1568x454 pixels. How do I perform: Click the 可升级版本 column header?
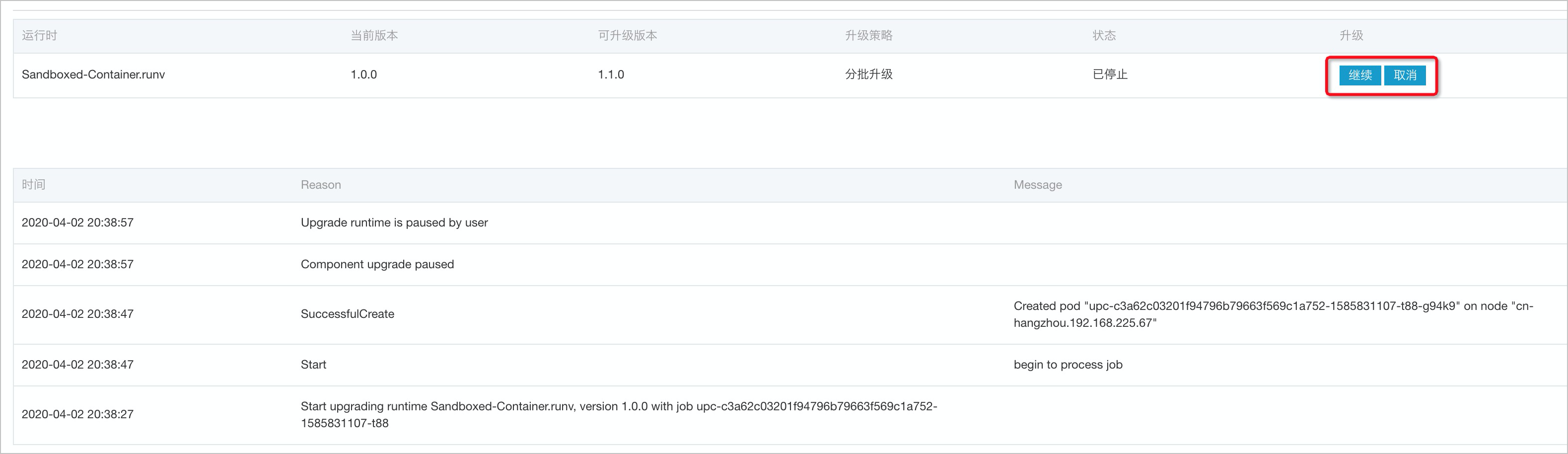[628, 35]
